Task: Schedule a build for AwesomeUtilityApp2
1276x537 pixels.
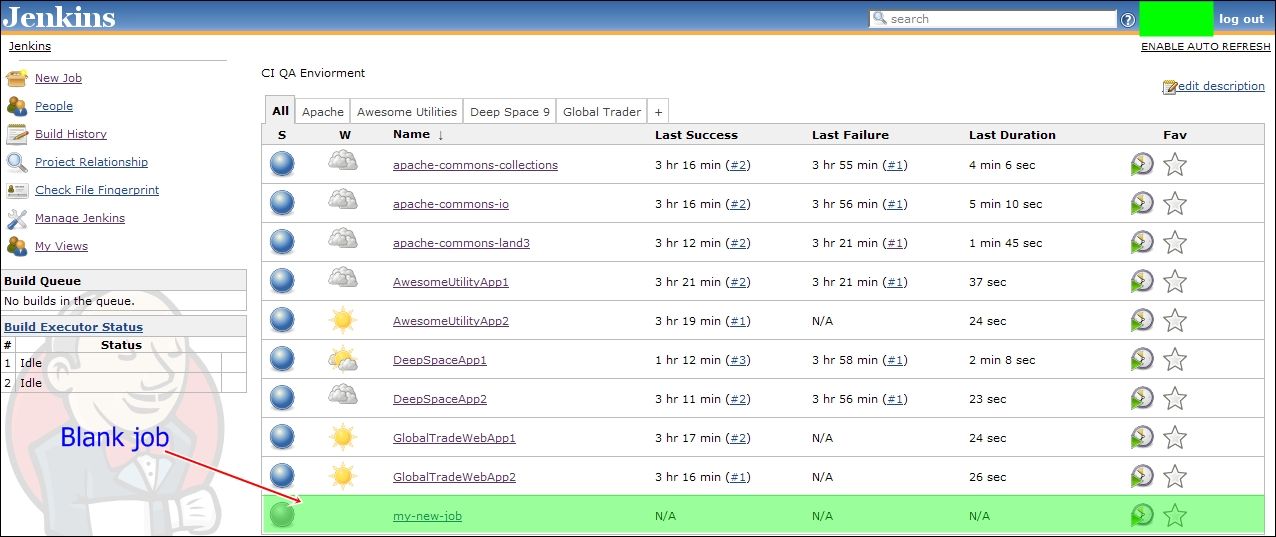Action: coord(1142,320)
